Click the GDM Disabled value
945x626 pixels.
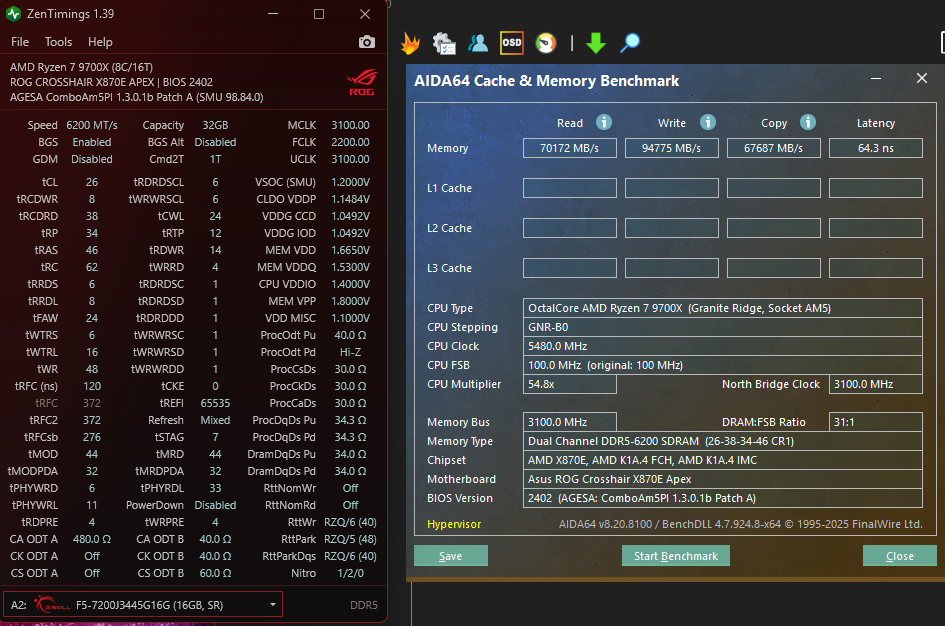92,159
